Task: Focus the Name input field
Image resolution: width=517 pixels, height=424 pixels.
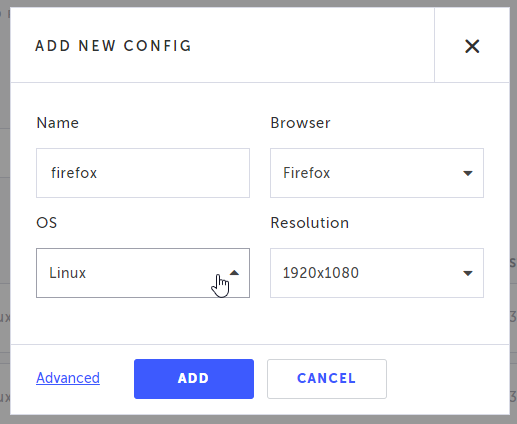Action: [x=143, y=173]
